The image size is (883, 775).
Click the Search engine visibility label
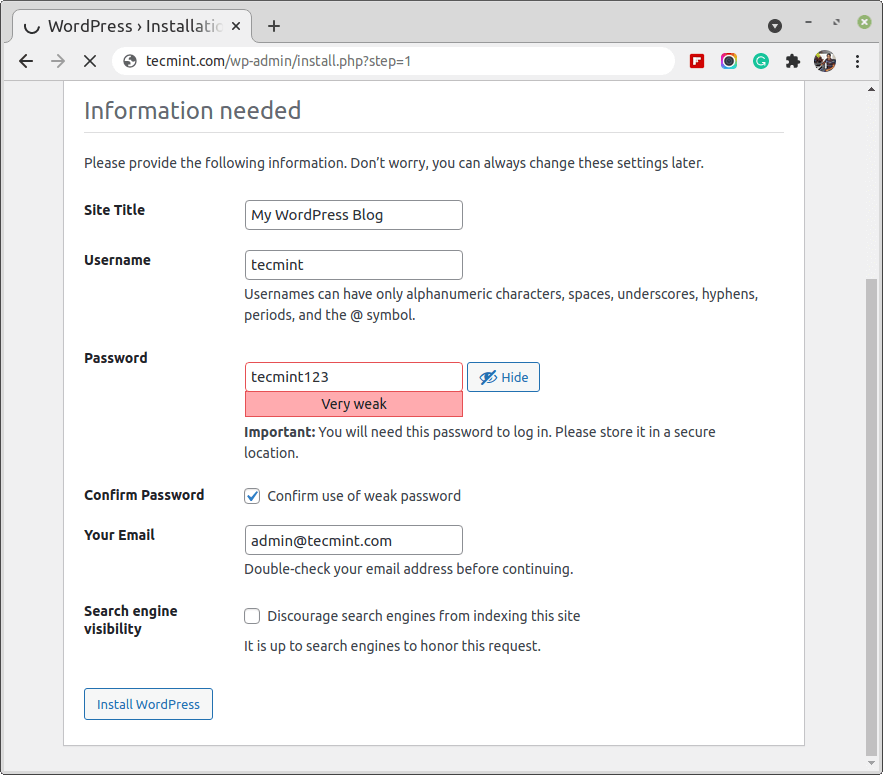pyautogui.click(x=131, y=620)
